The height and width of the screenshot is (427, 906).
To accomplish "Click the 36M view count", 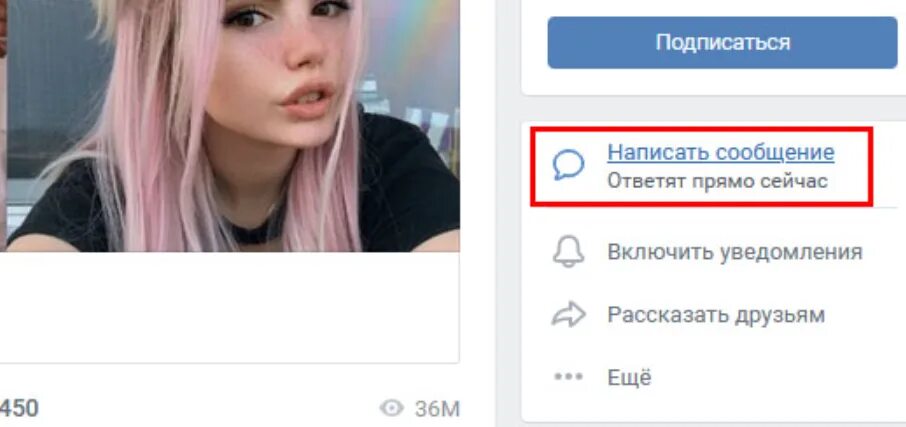I will point(437,409).
